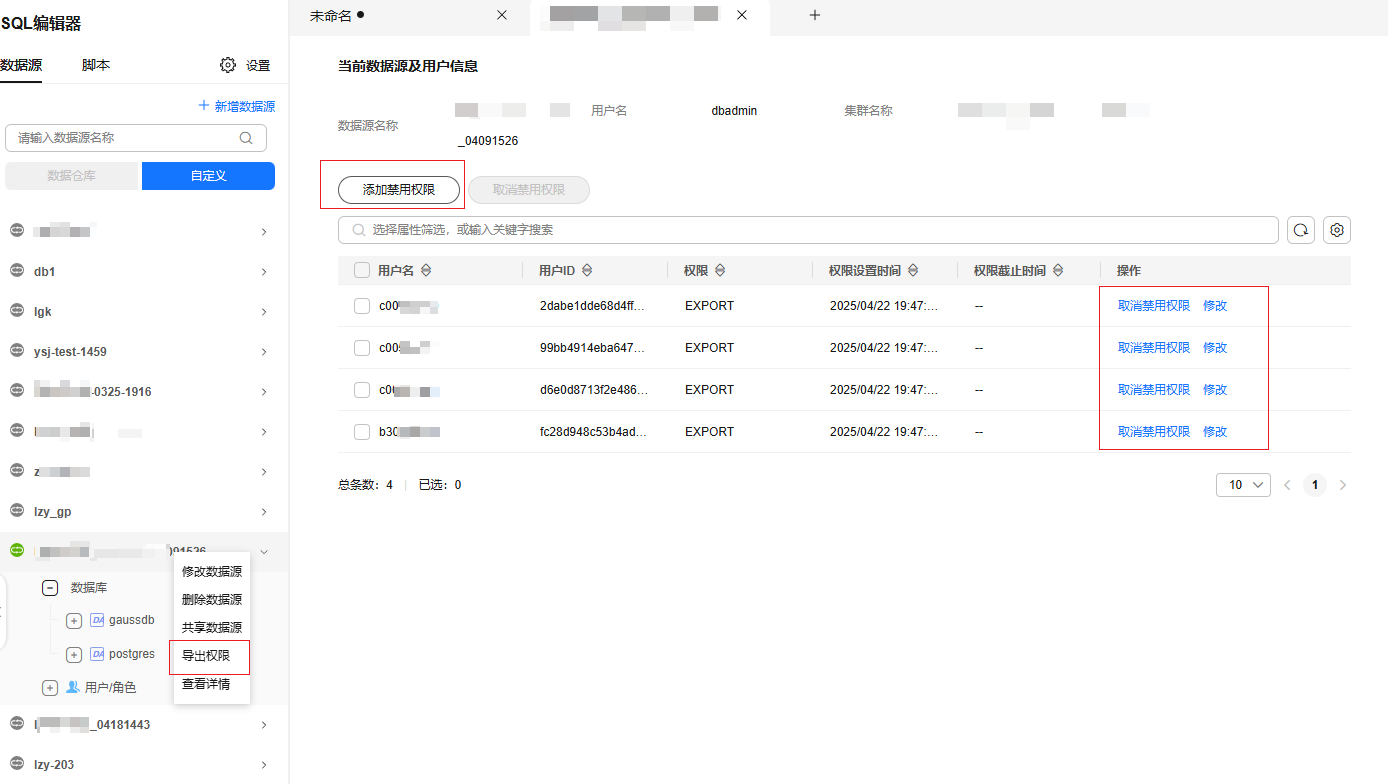Click the settings gear icon beside 设置

[228, 65]
